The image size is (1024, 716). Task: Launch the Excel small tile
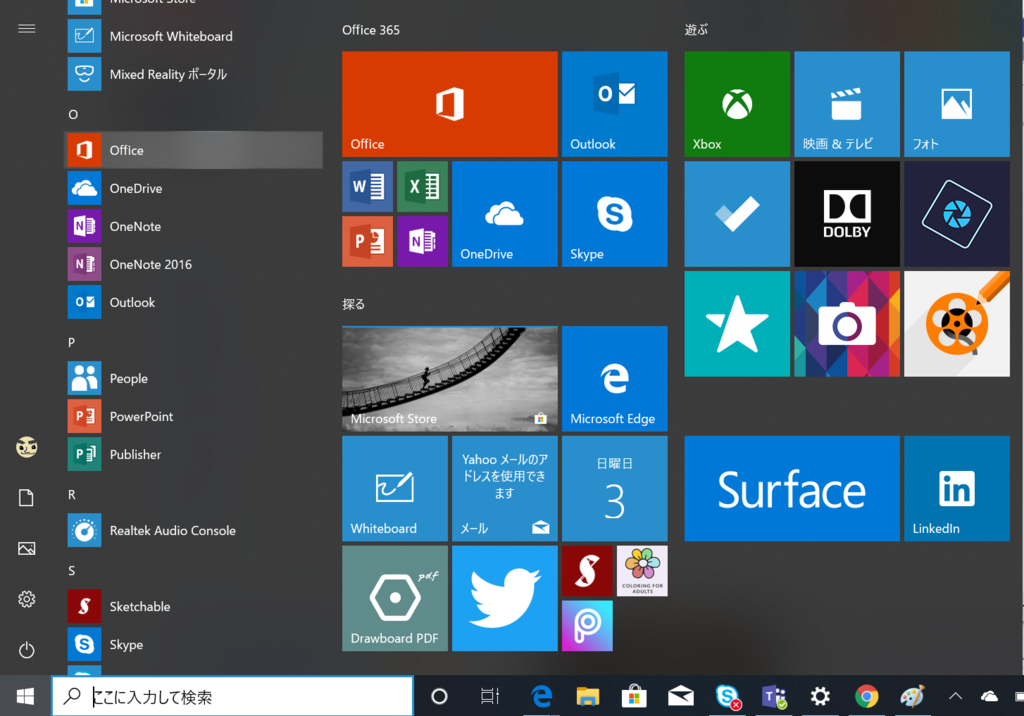tap(423, 187)
